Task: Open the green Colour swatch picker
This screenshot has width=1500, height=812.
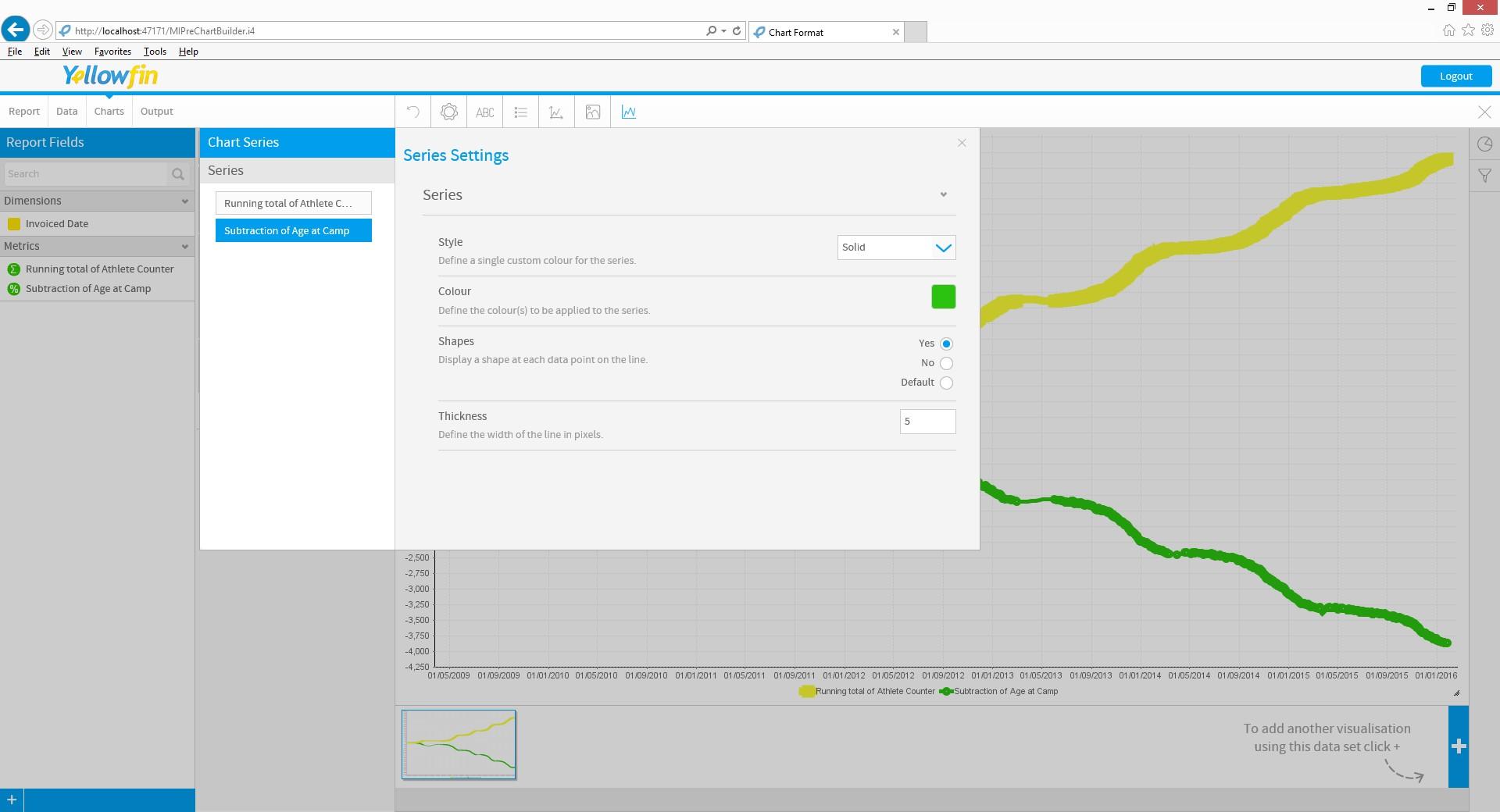Action: pos(943,297)
